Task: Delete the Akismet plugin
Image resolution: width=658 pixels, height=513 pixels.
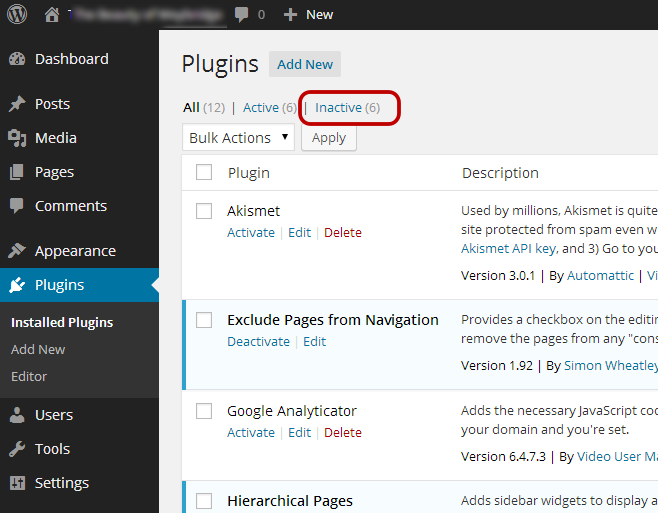Action: point(343,232)
